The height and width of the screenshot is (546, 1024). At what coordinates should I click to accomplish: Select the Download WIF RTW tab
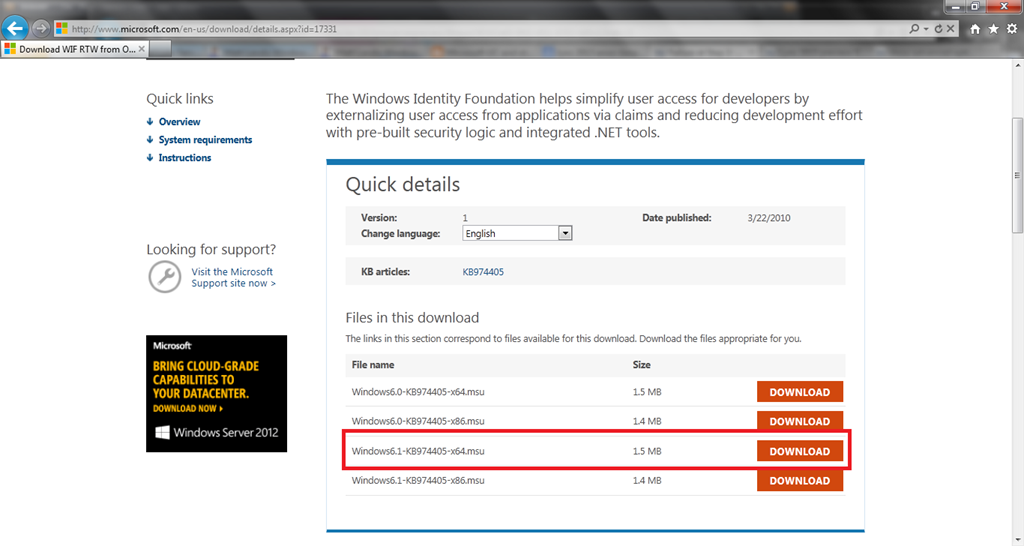click(x=75, y=49)
